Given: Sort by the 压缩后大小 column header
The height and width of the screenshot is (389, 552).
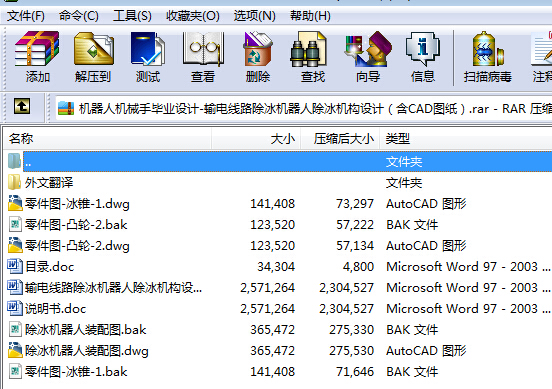Looking at the screenshot, I should (340, 139).
